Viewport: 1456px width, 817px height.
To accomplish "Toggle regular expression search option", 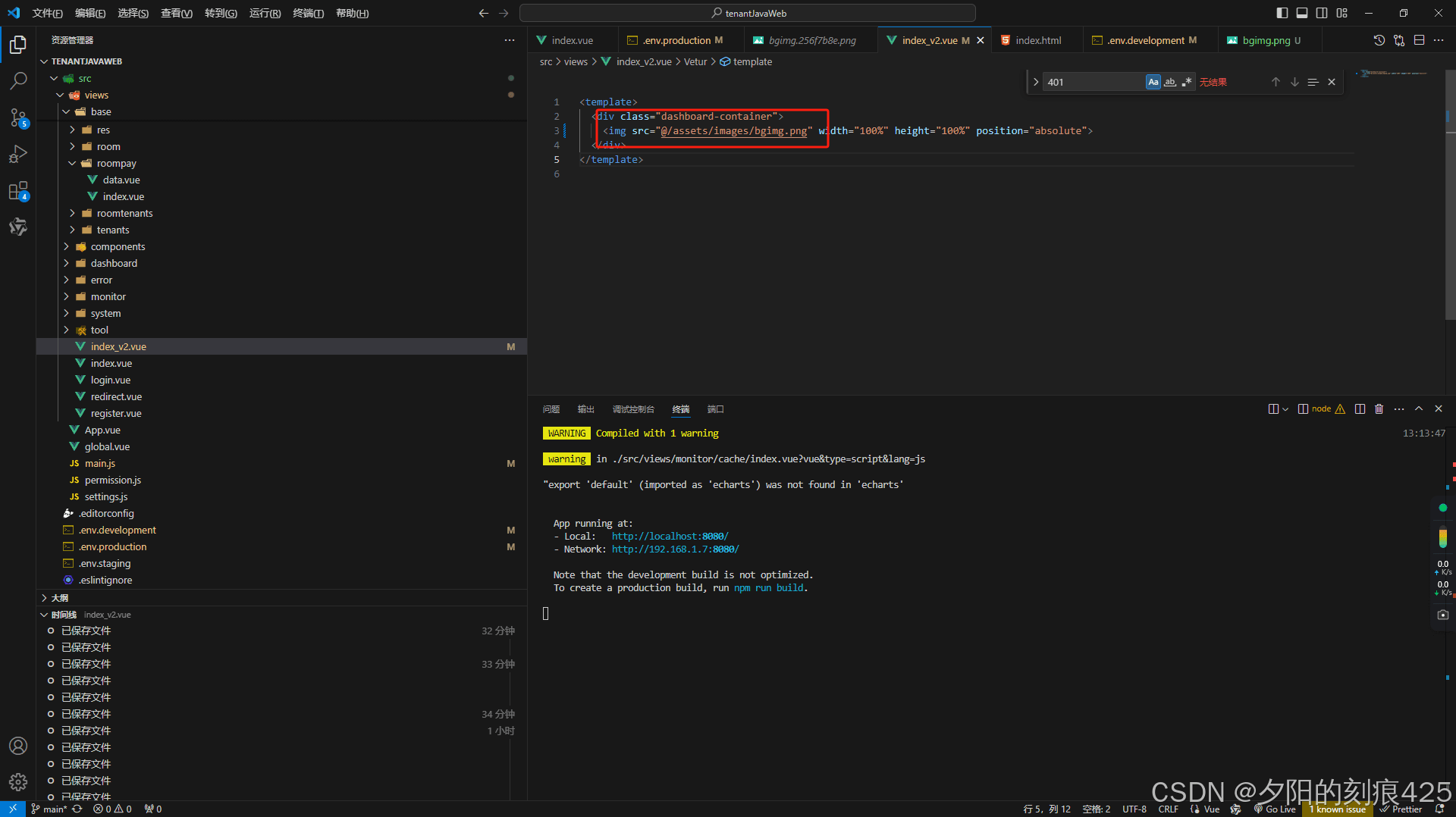I will tap(1186, 82).
